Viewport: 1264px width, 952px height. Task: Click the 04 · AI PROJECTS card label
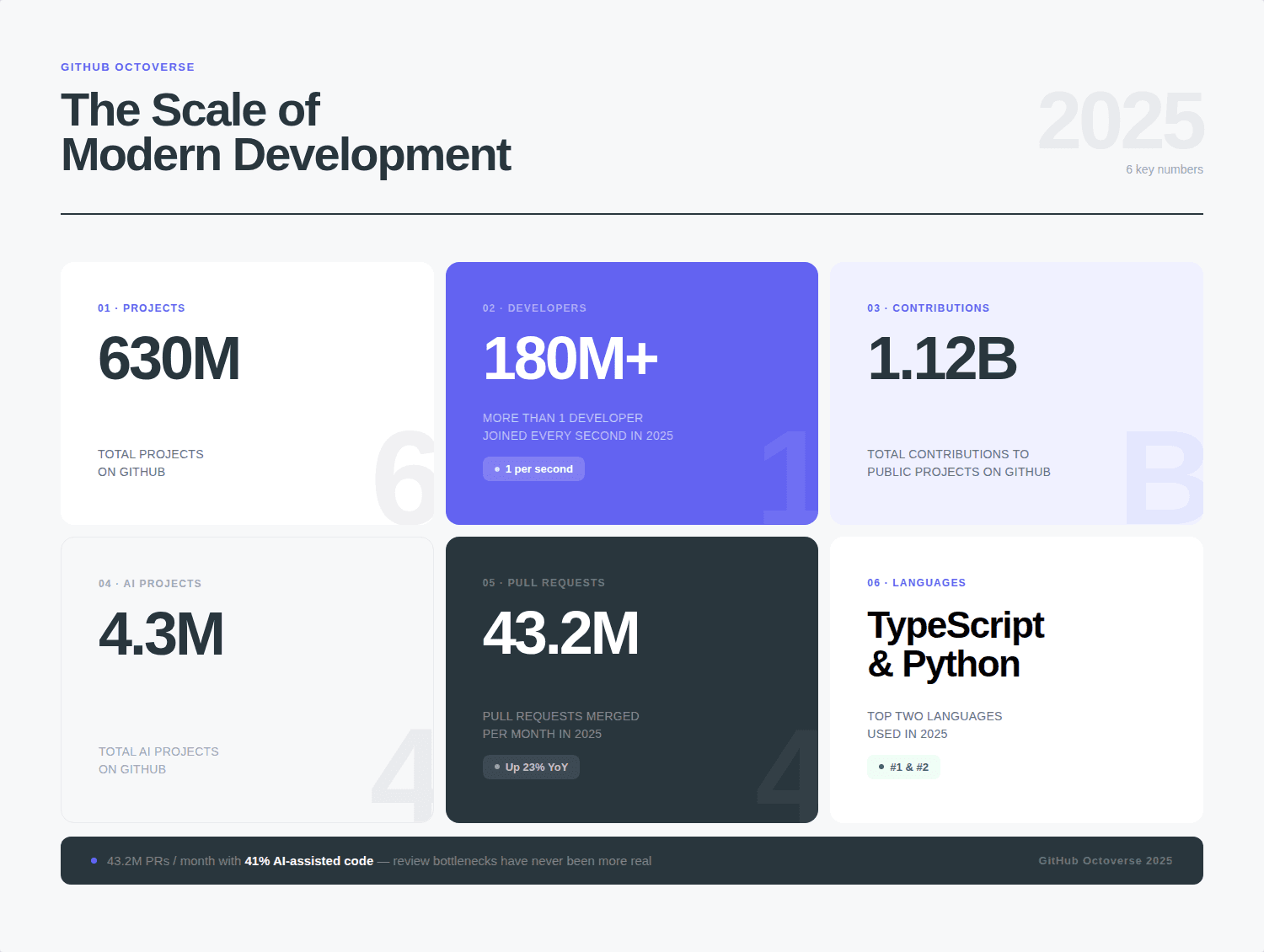tap(150, 584)
